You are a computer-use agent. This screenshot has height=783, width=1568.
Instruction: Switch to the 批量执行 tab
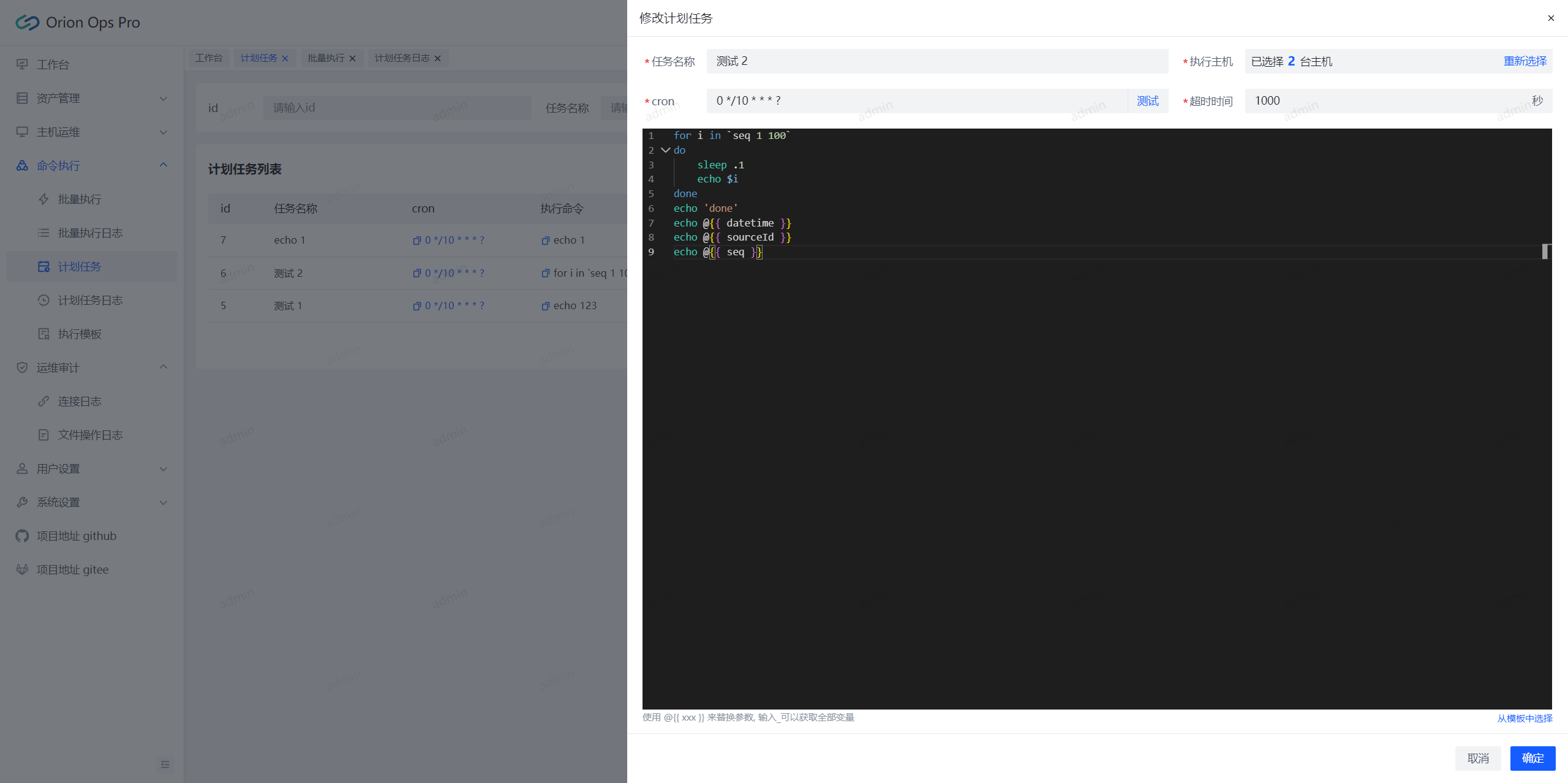pyautogui.click(x=326, y=58)
